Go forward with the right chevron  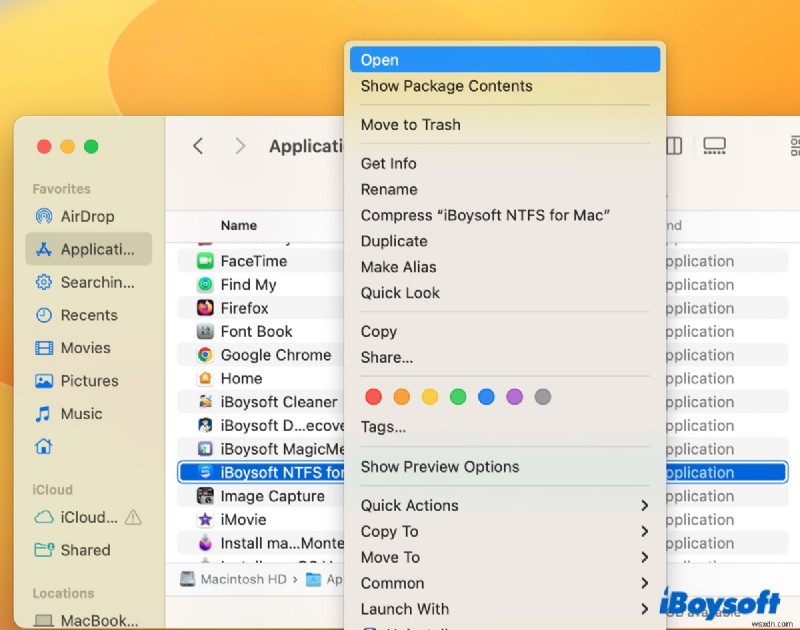click(x=240, y=146)
